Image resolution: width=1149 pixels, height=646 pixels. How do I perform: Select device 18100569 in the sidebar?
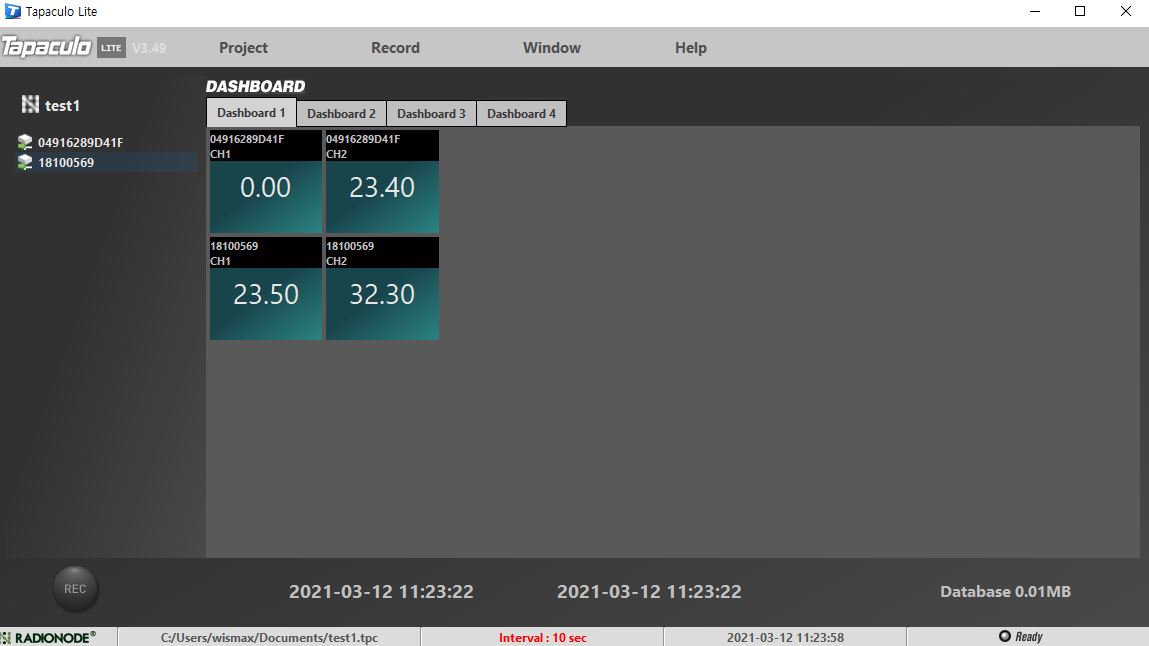point(66,162)
